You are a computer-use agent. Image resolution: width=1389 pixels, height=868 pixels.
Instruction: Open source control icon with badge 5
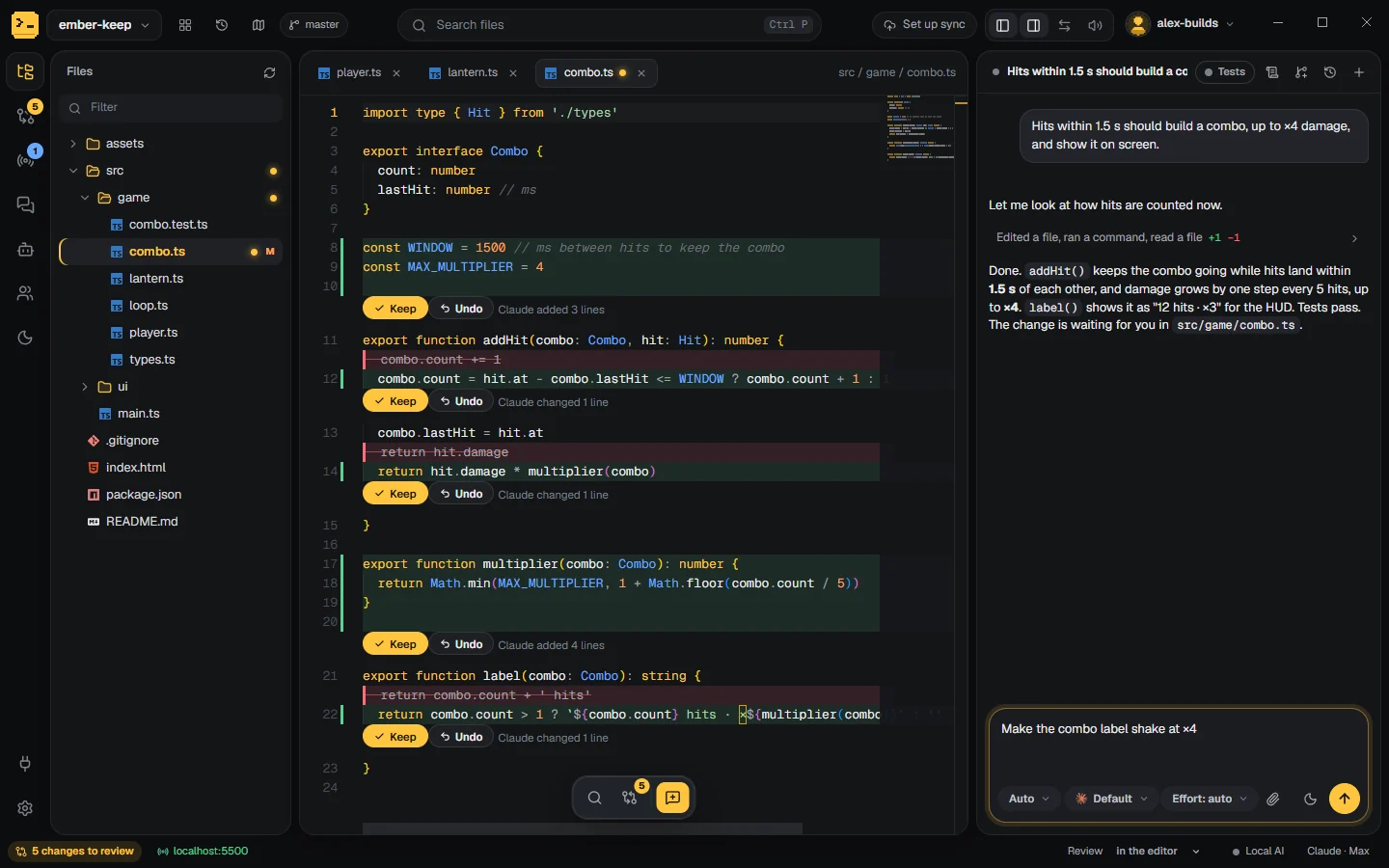point(25,116)
